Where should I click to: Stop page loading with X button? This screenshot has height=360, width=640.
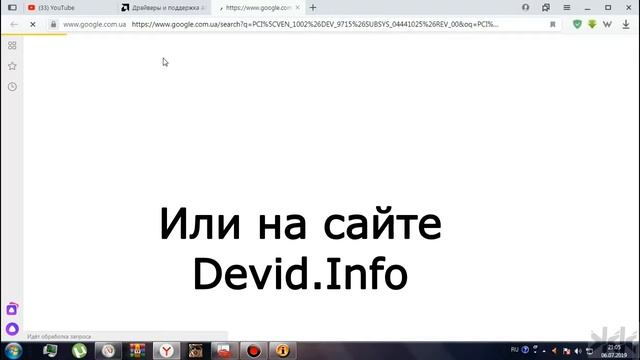33,24
